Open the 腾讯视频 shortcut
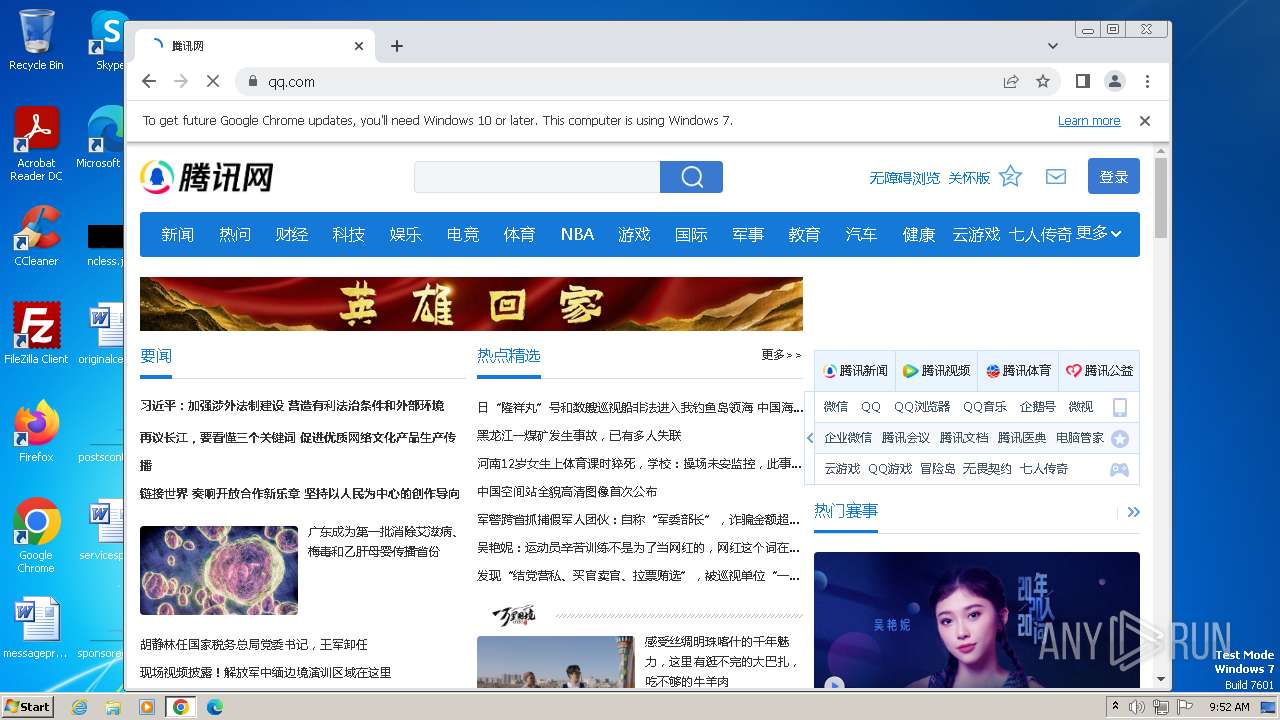Image resolution: width=1280 pixels, height=720 pixels. tap(937, 370)
